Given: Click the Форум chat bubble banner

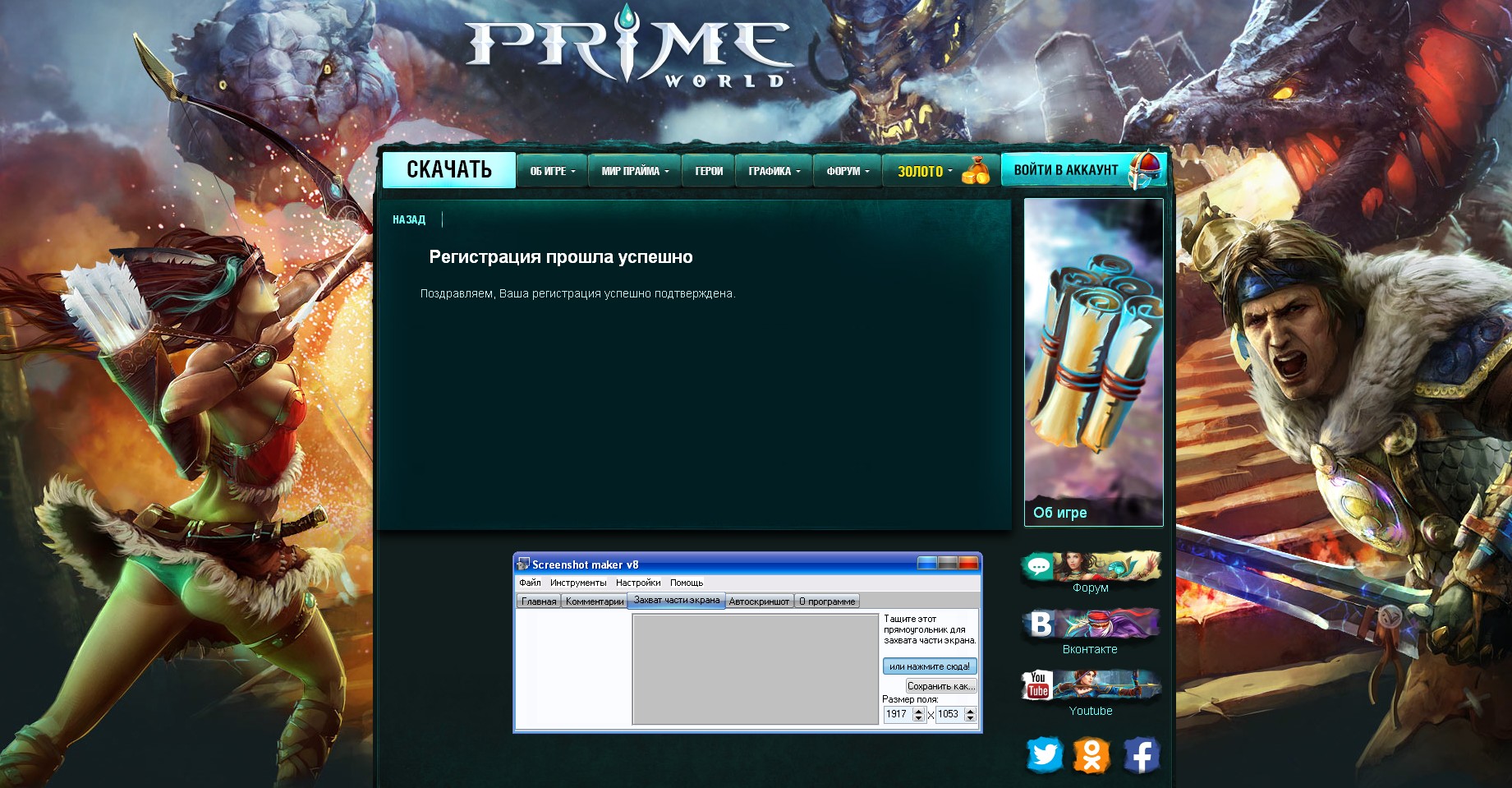Looking at the screenshot, I should pos(1091,566).
